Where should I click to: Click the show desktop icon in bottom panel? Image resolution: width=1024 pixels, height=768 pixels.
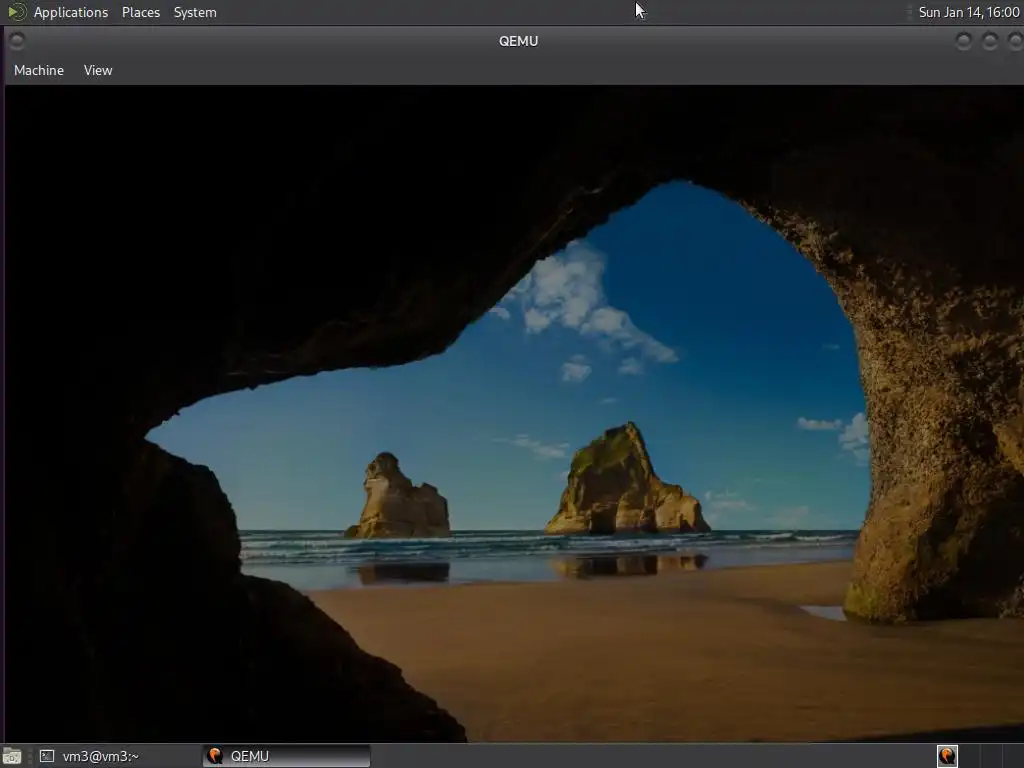pos(12,756)
